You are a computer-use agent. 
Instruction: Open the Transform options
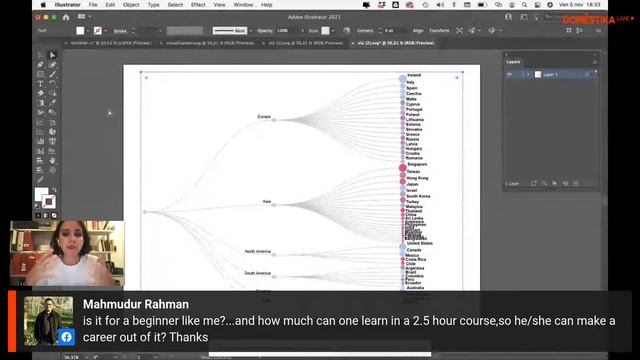tap(439, 31)
